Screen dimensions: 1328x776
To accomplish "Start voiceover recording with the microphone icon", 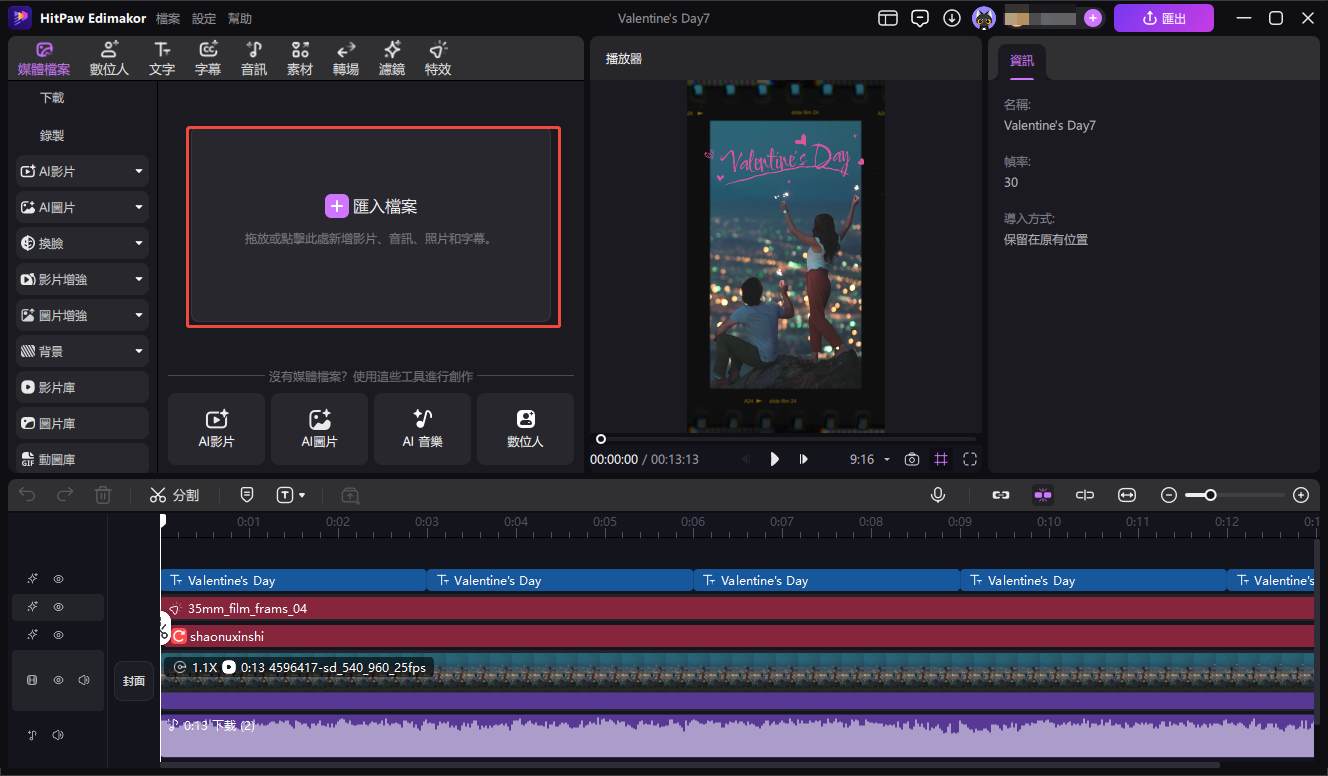I will (937, 494).
